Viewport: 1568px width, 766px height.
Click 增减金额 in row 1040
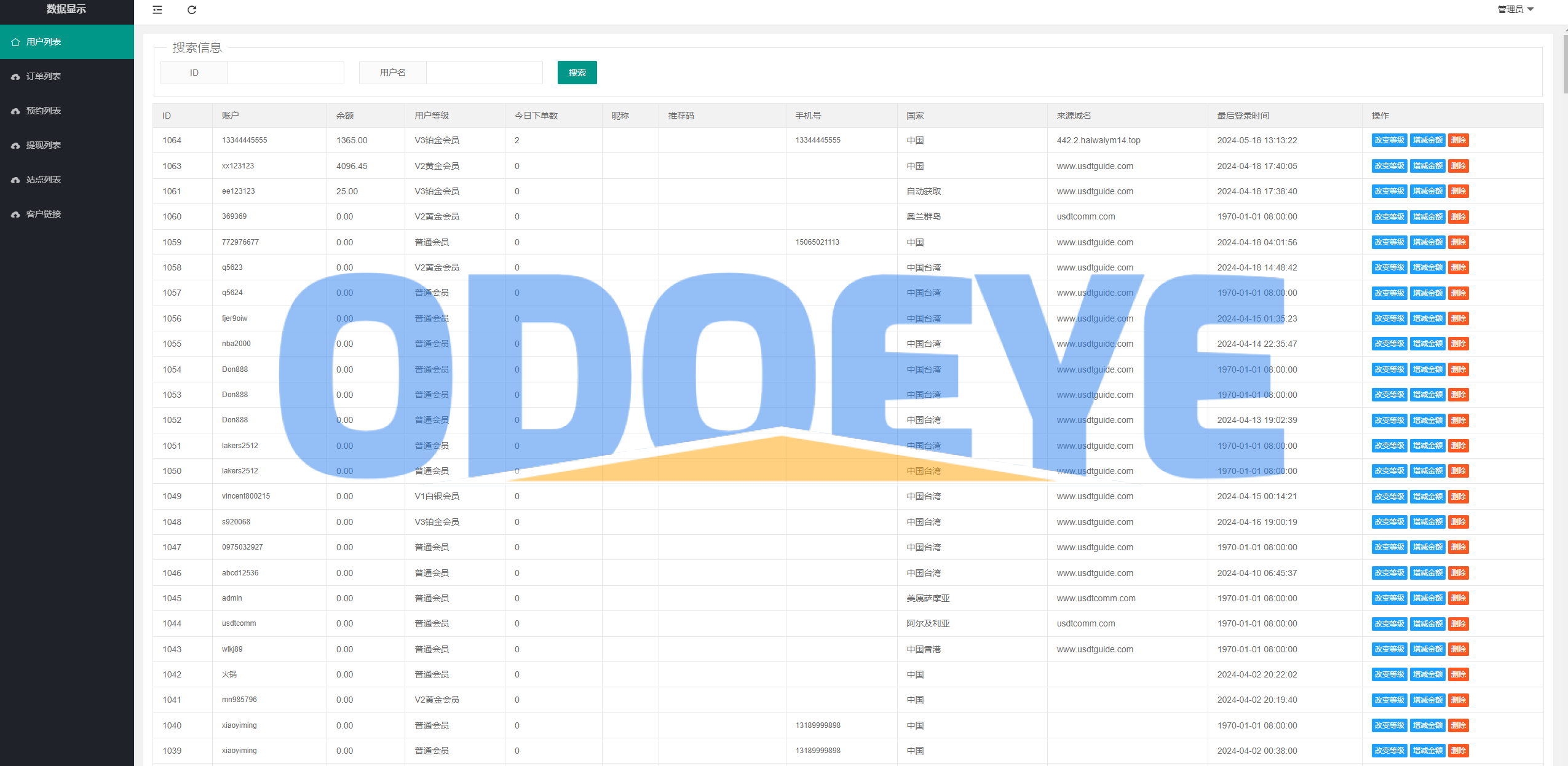(1427, 725)
